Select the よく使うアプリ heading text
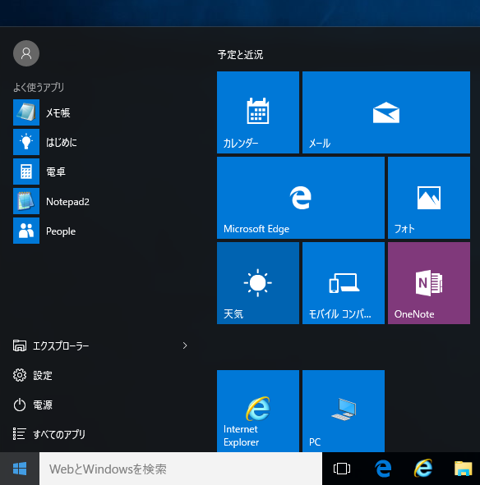 [x=39, y=87]
